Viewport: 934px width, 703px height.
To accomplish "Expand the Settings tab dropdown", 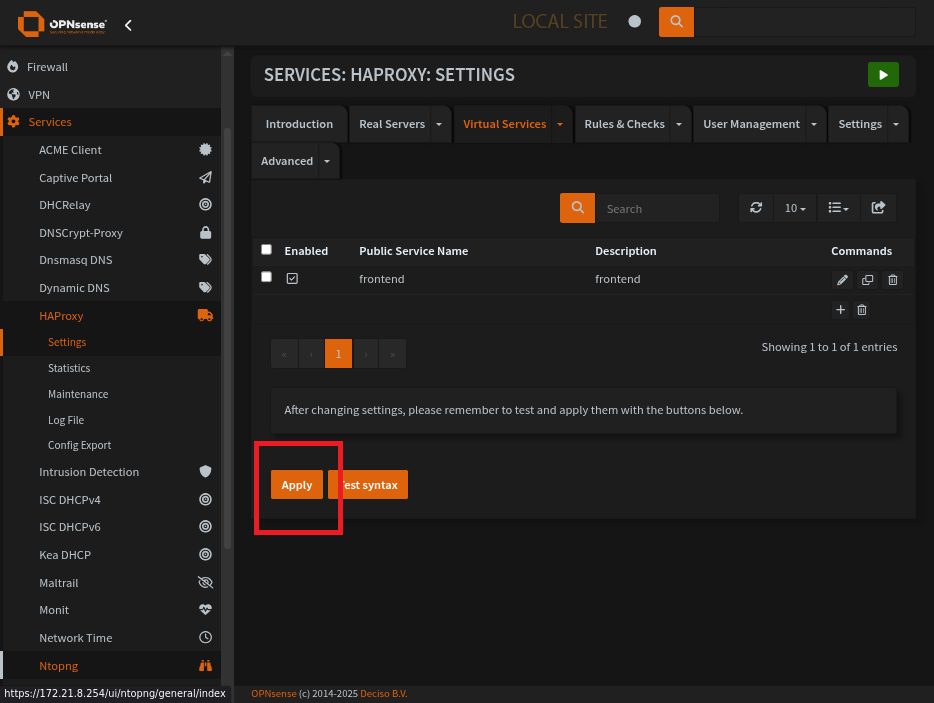I will pyautogui.click(x=896, y=125).
